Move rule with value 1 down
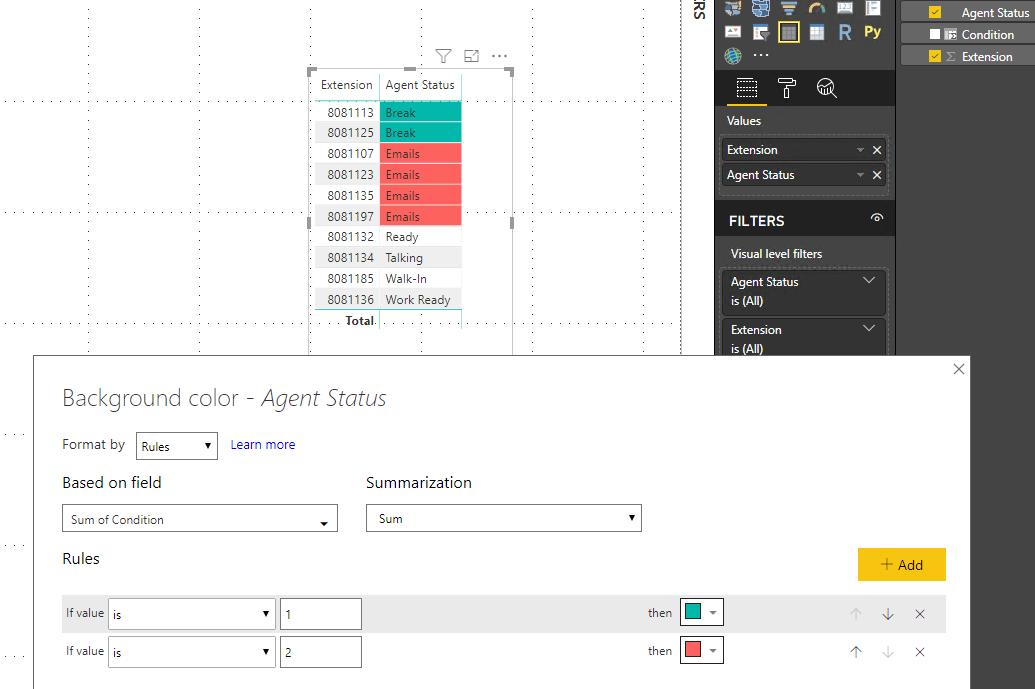The image size is (1035, 689). coord(888,614)
